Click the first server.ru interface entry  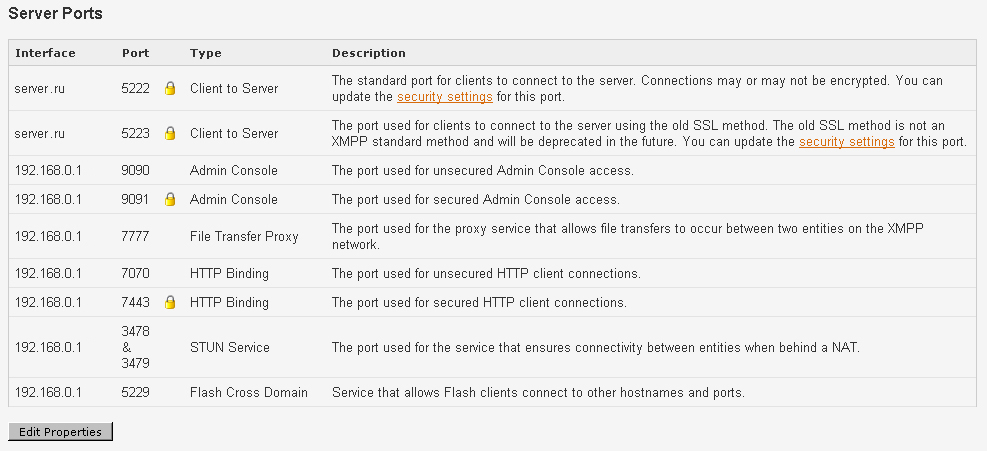tap(40, 89)
